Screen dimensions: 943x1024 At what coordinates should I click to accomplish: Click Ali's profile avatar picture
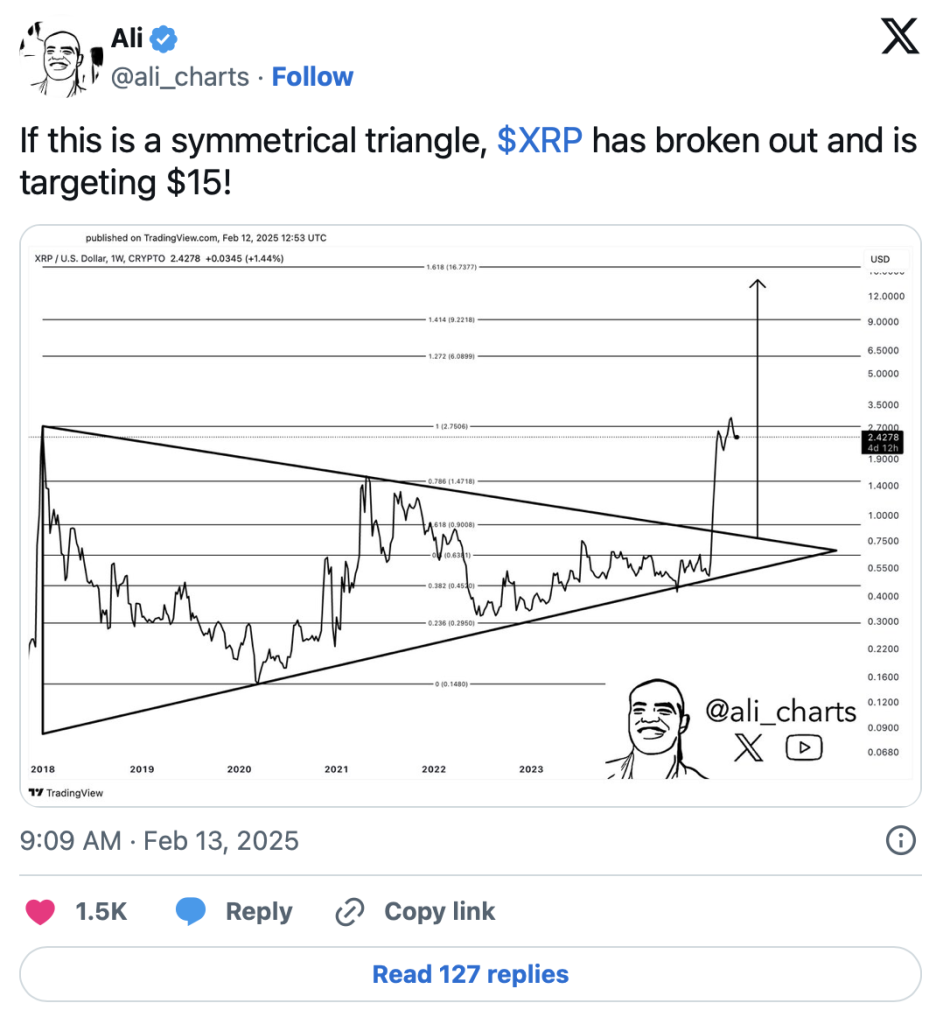pos(59,58)
